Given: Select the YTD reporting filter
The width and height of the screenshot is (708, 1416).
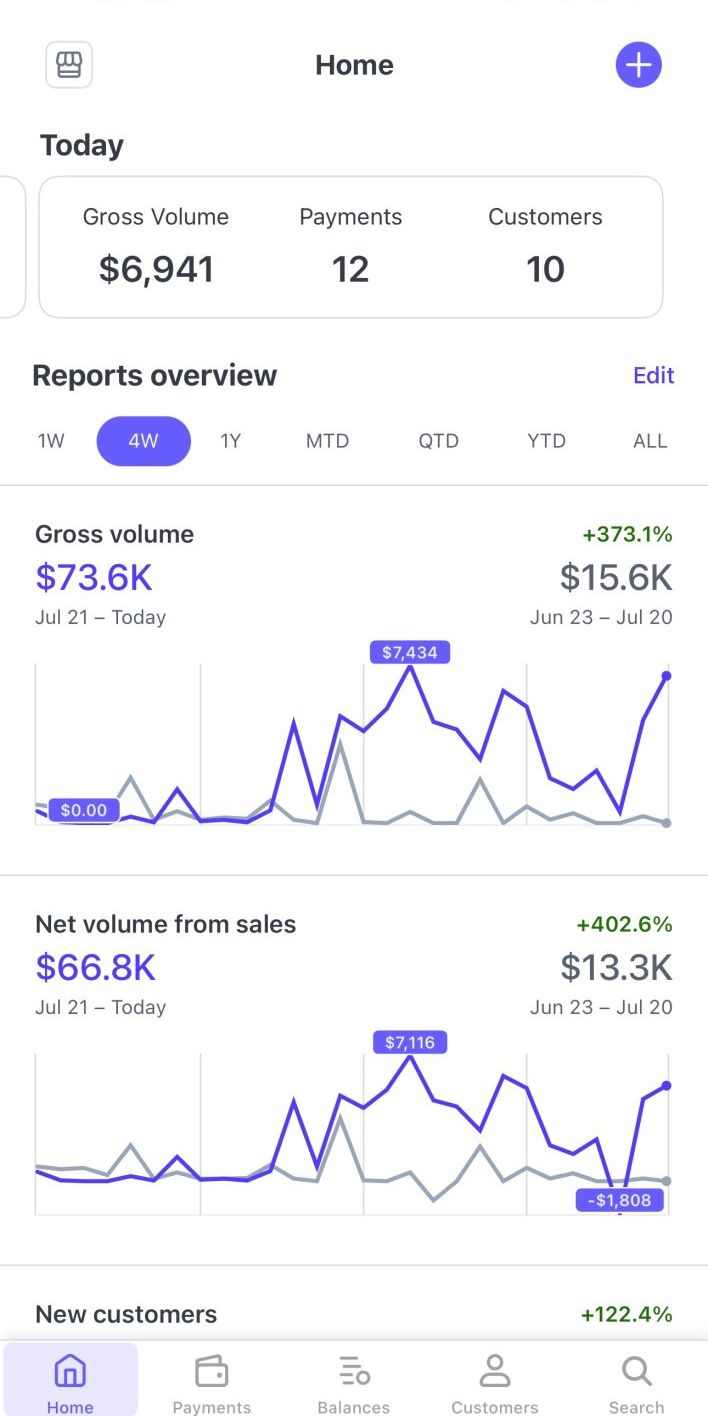Looking at the screenshot, I should coord(546,440).
